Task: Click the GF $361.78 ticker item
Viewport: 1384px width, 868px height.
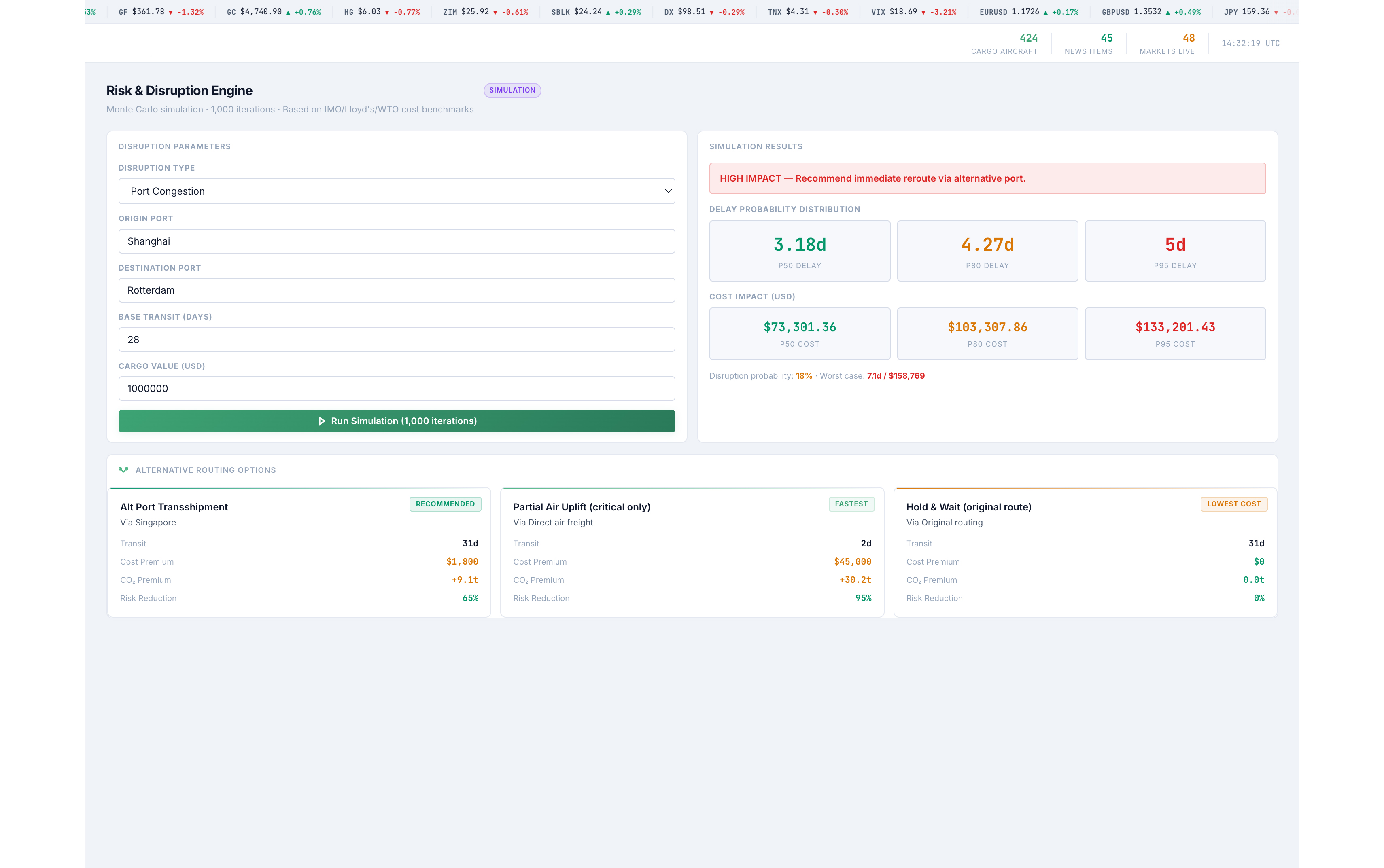Action: click(x=161, y=12)
